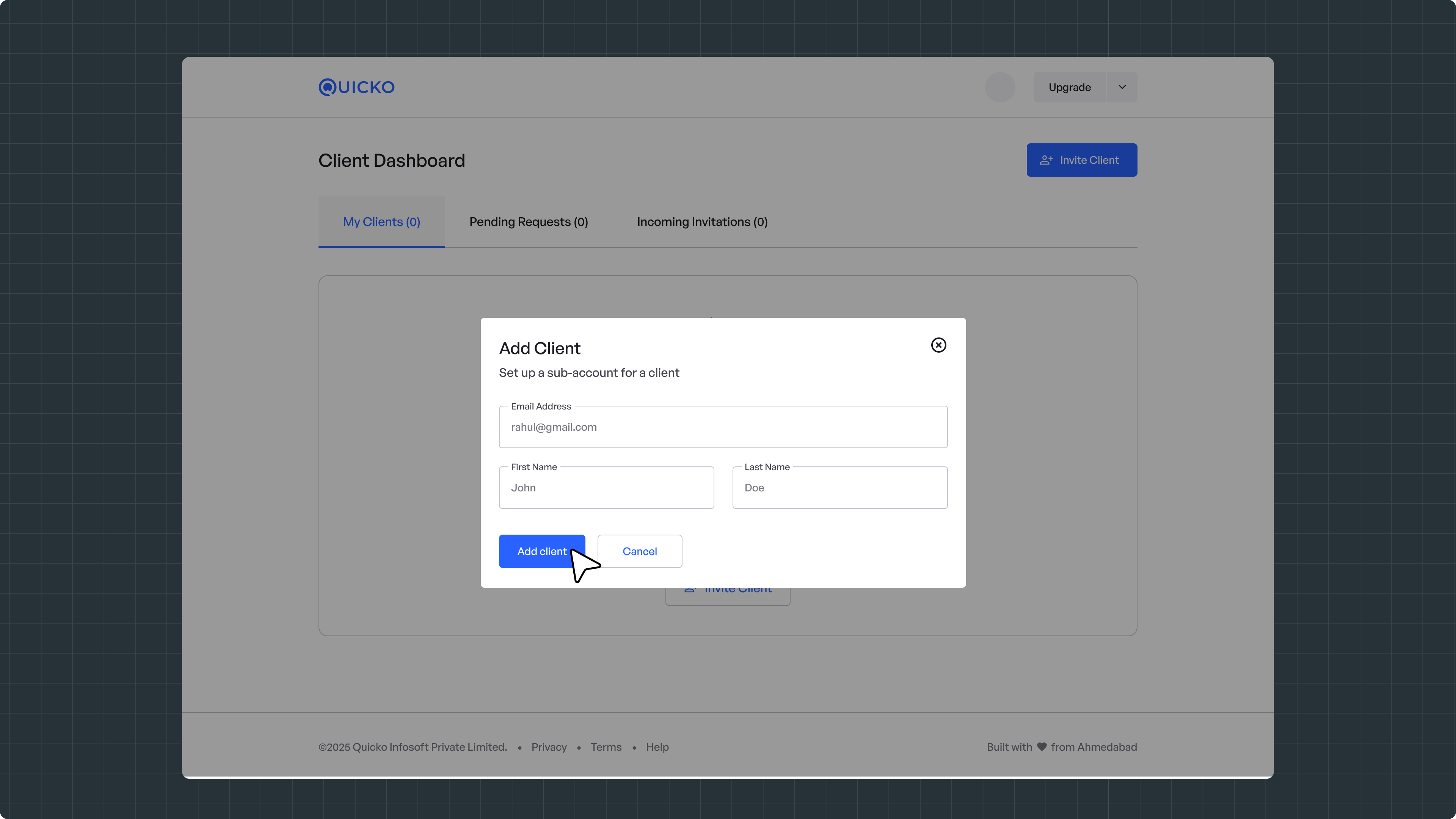Viewport: 1456px width, 819px height.
Task: Select the Incoming Invitations (0) tab
Action: tap(702, 221)
